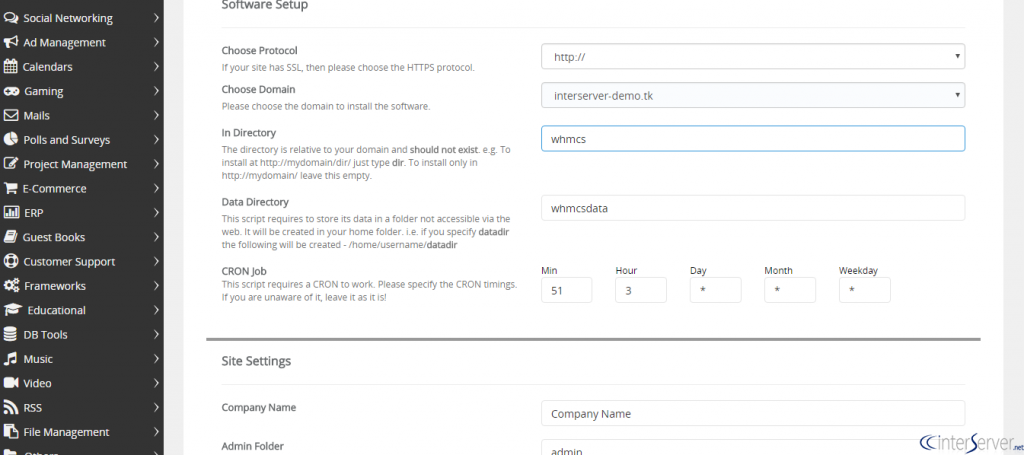Expand the Project Management chevron
The height and width of the screenshot is (455, 1024).
click(x=157, y=164)
